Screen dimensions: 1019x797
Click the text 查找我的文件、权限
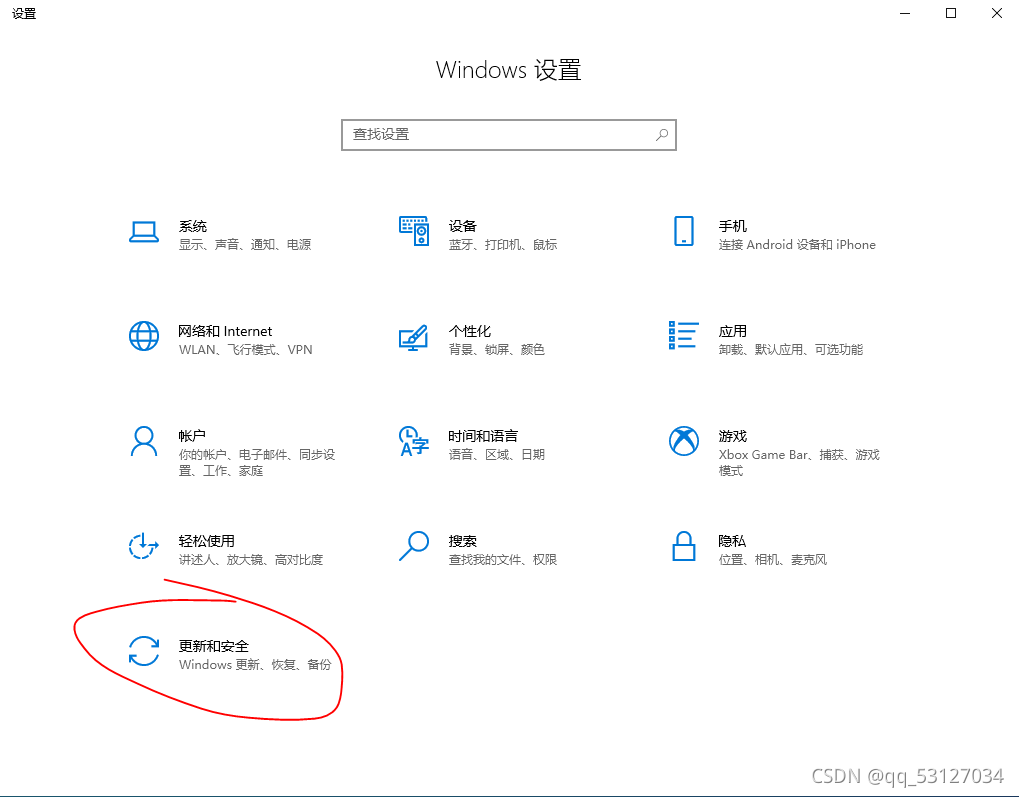point(503,560)
